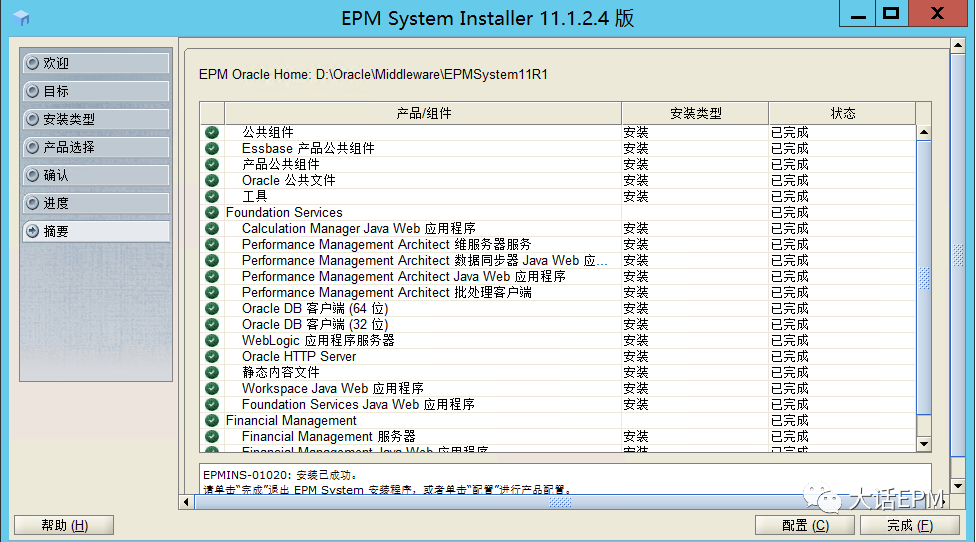The image size is (976, 542).
Task: Click the EPM Oracle Home path text
Action: click(x=373, y=75)
